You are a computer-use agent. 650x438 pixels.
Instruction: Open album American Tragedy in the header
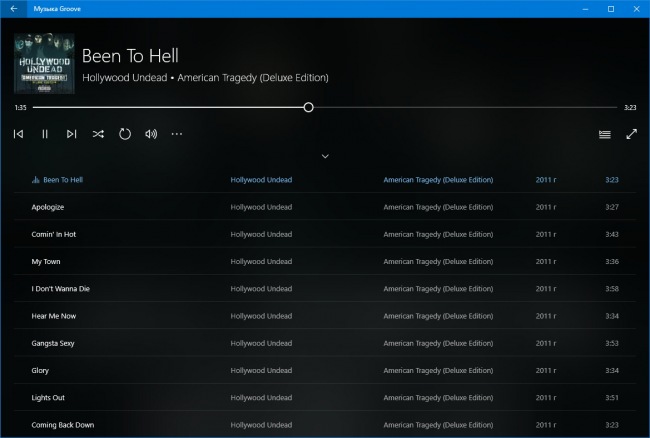point(253,77)
